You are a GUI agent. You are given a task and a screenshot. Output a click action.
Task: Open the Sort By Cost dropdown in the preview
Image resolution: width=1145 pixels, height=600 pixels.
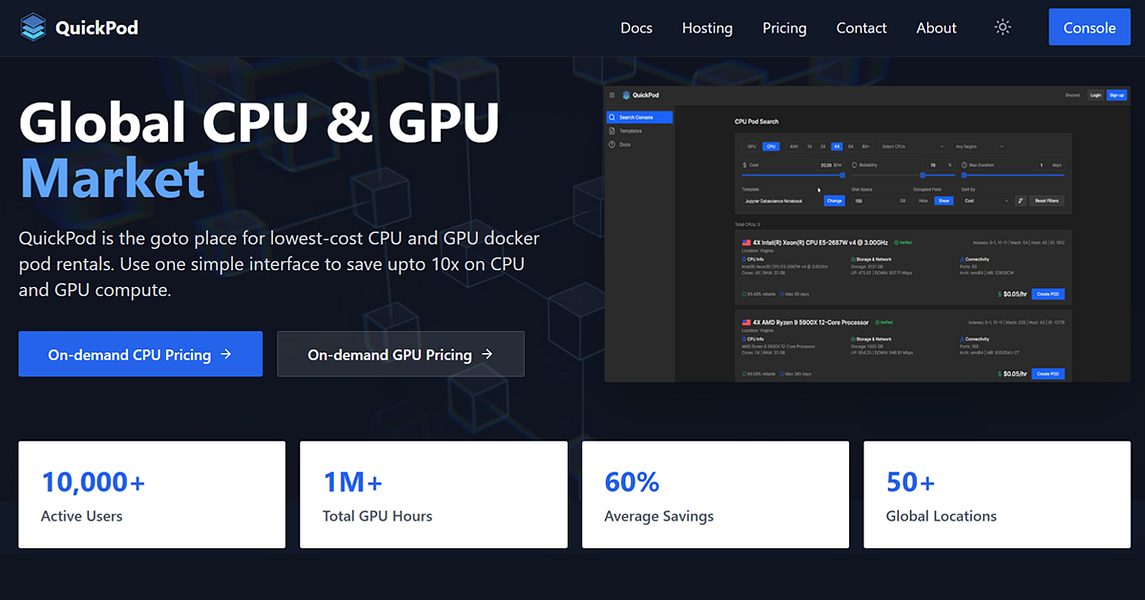987,201
